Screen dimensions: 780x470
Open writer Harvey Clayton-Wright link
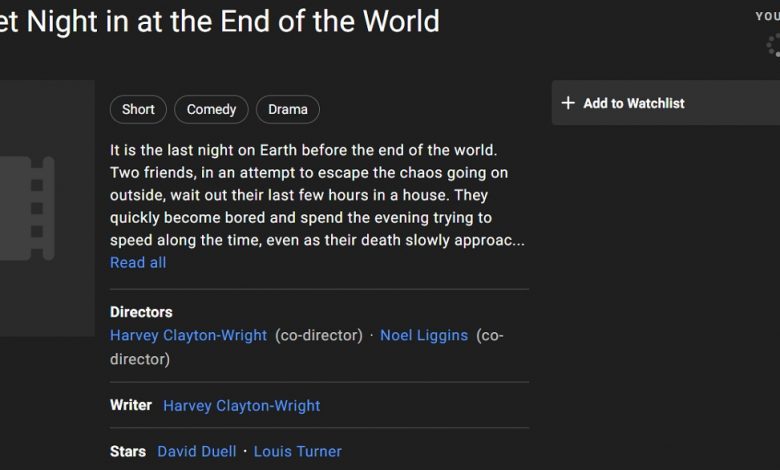pos(242,406)
